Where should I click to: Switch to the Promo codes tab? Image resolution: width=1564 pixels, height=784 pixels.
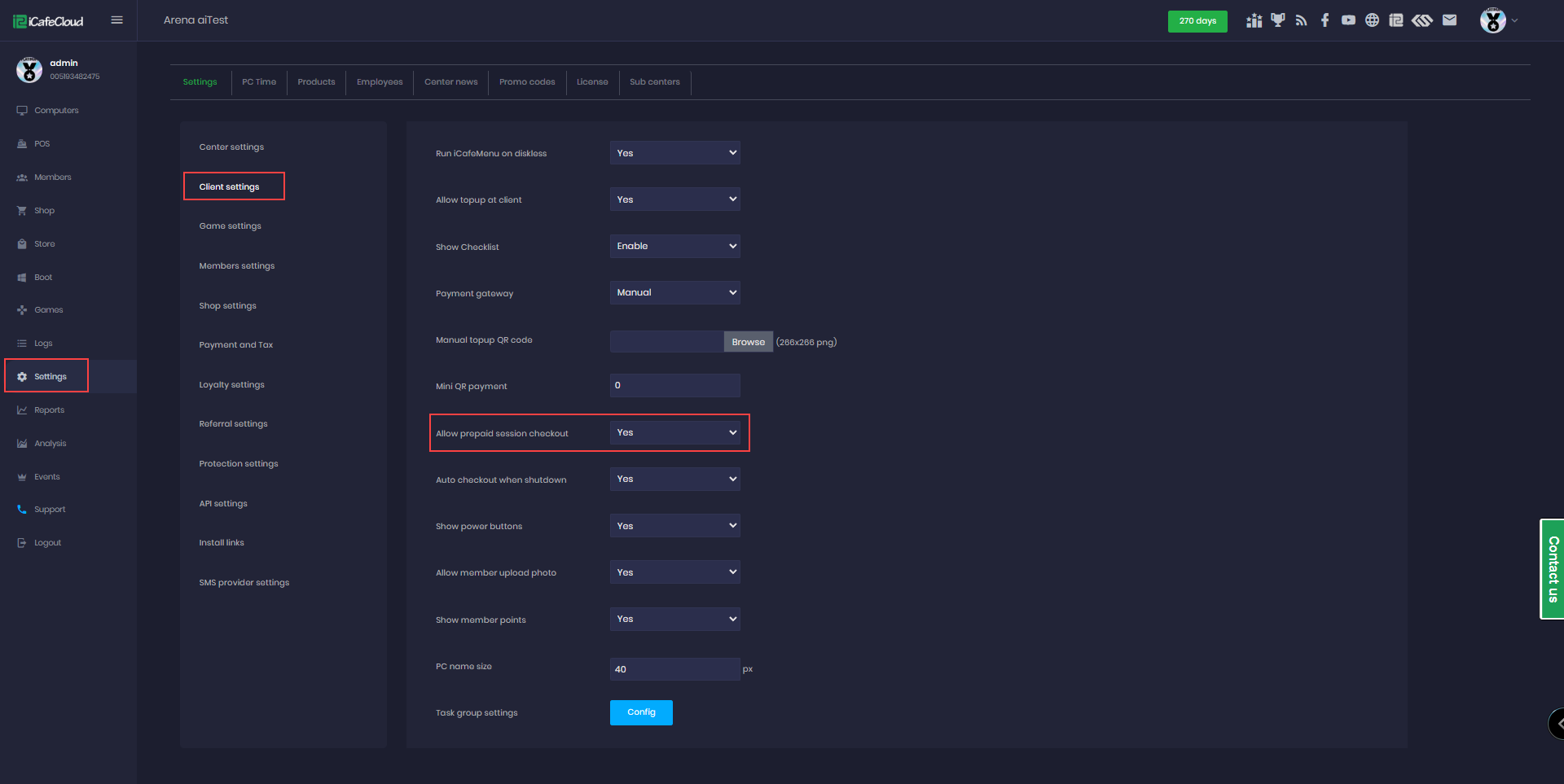click(x=527, y=82)
